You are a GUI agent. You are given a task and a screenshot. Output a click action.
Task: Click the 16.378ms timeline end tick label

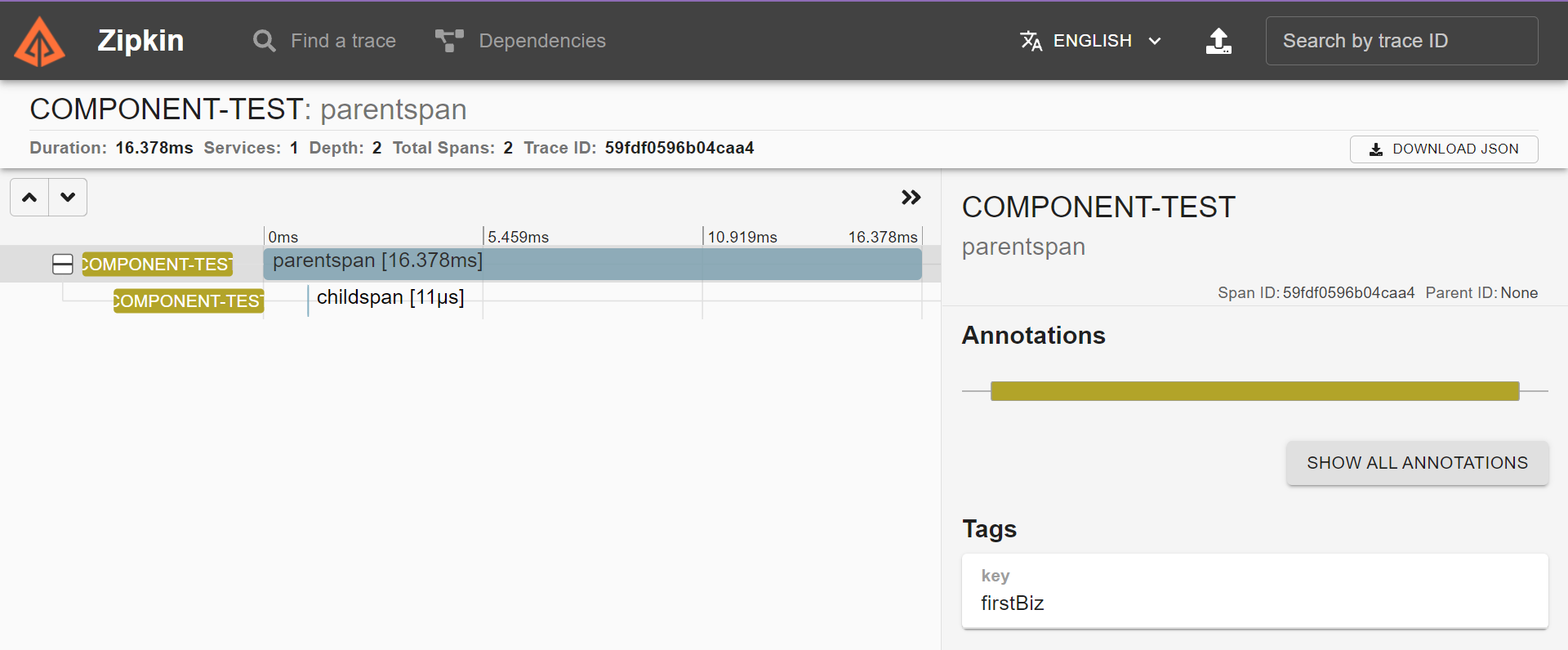pyautogui.click(x=883, y=238)
